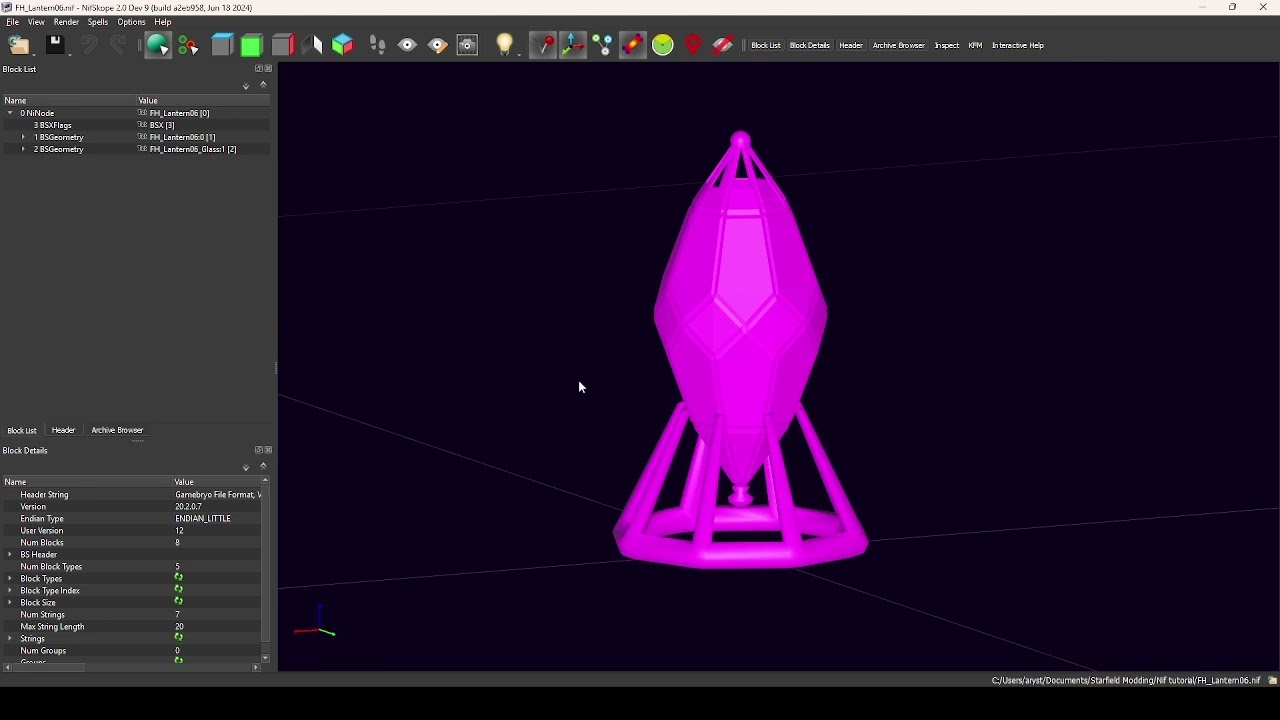Open the File menu
This screenshot has width=1280, height=720.
(13, 22)
